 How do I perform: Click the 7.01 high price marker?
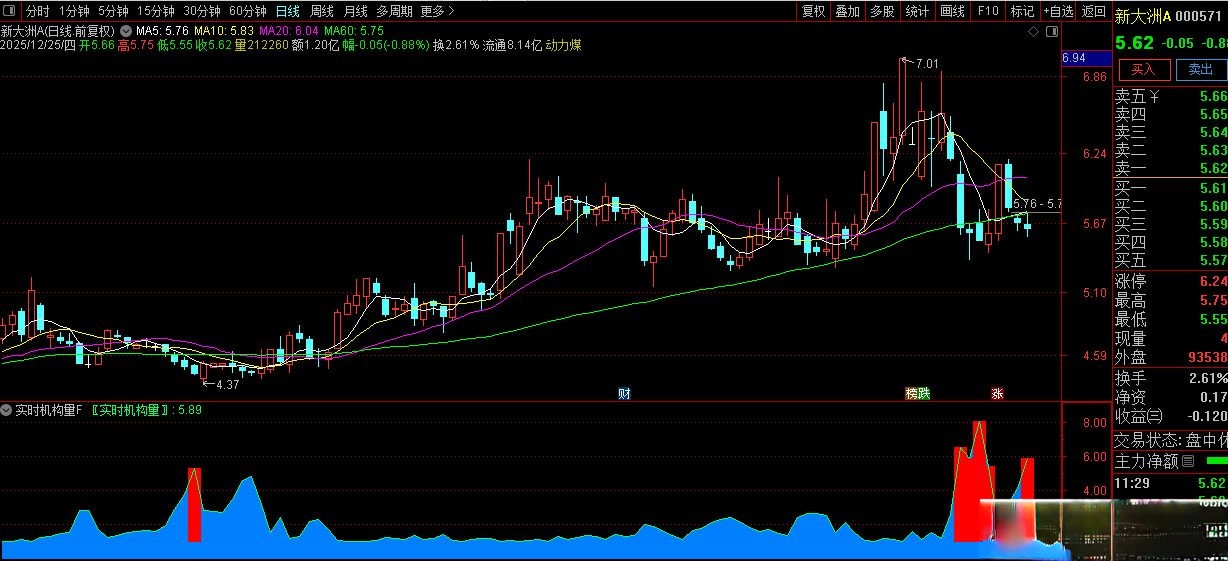pyautogui.click(x=926, y=64)
